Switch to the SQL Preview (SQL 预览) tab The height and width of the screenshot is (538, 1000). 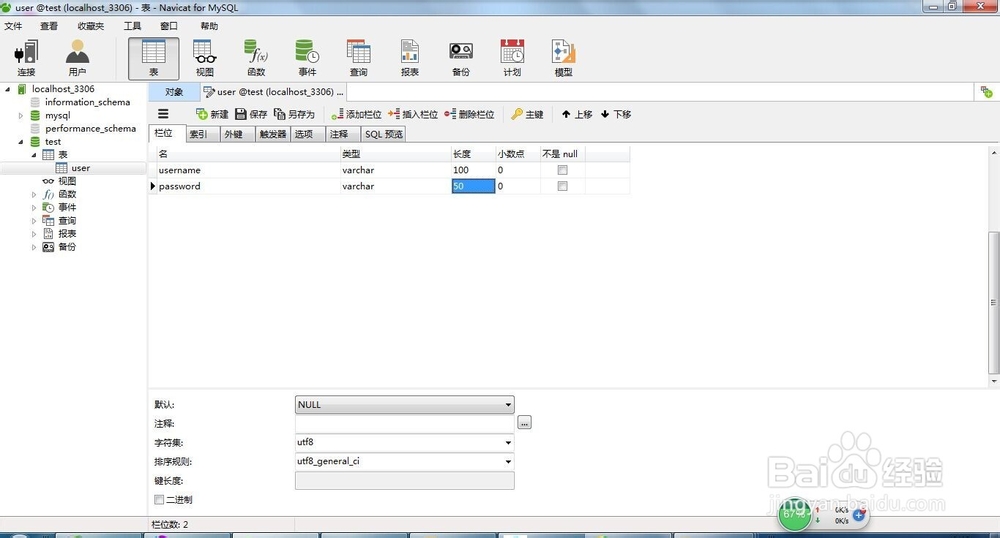384,134
